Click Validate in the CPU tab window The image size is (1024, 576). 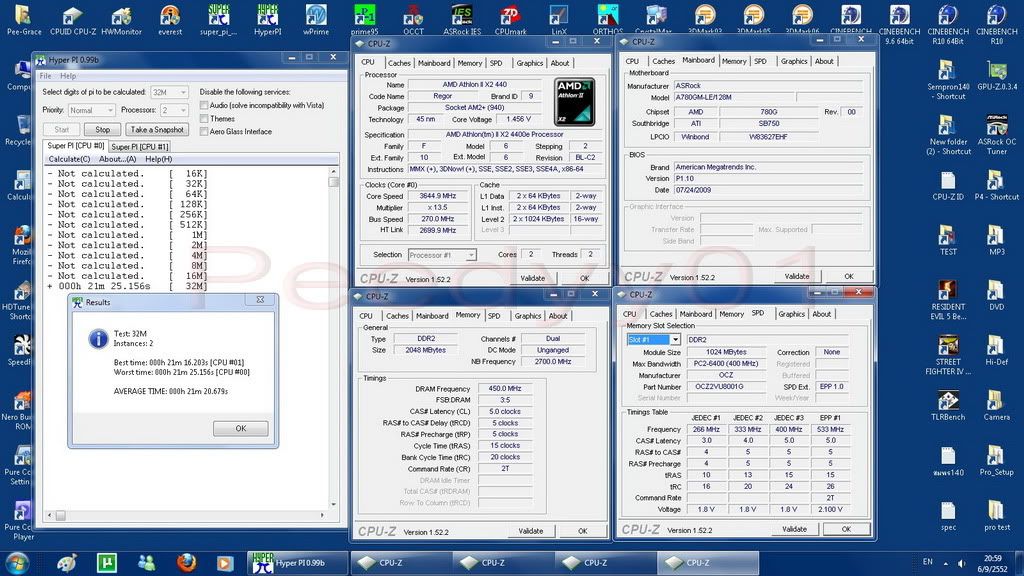point(532,278)
